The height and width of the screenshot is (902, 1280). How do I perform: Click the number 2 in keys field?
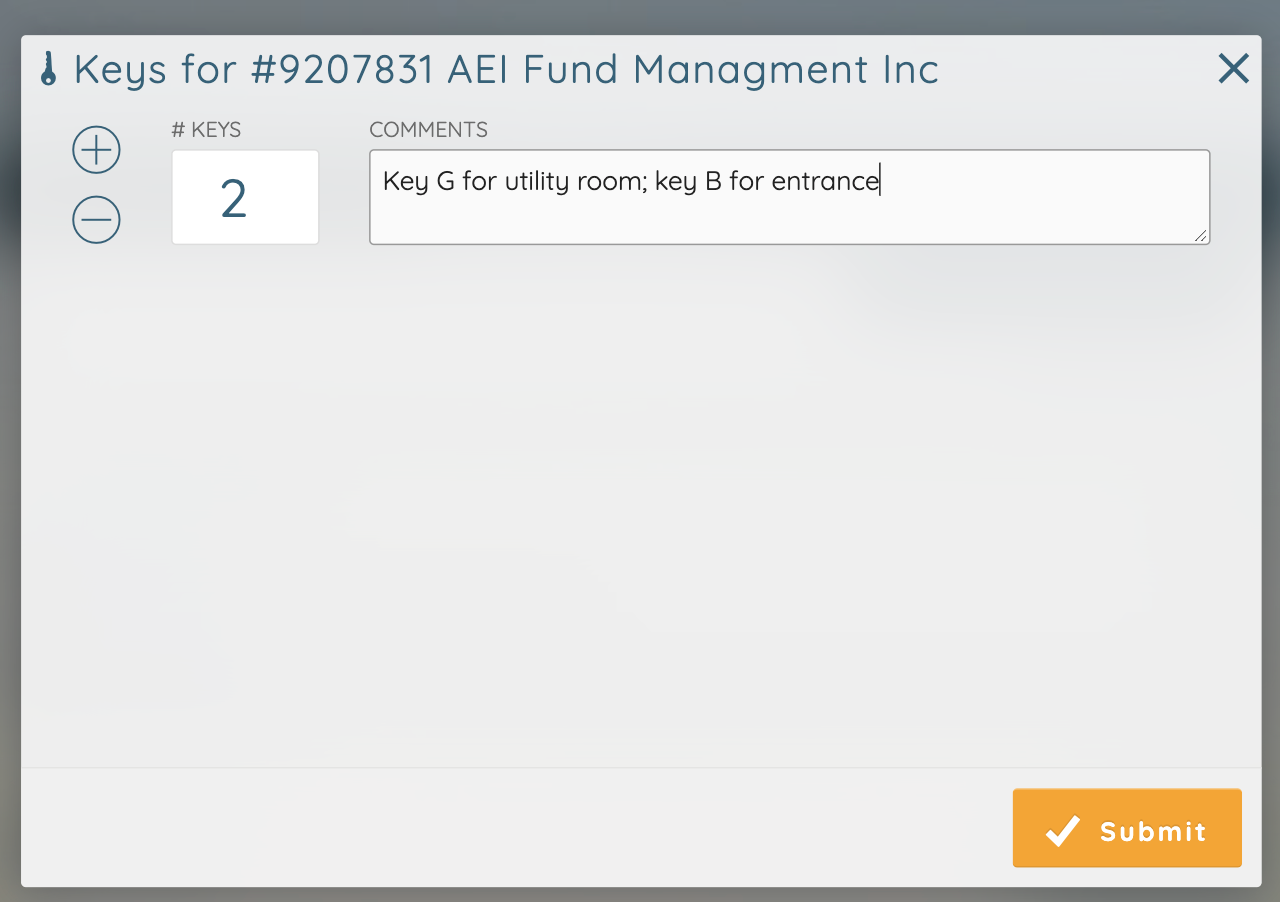click(x=234, y=199)
